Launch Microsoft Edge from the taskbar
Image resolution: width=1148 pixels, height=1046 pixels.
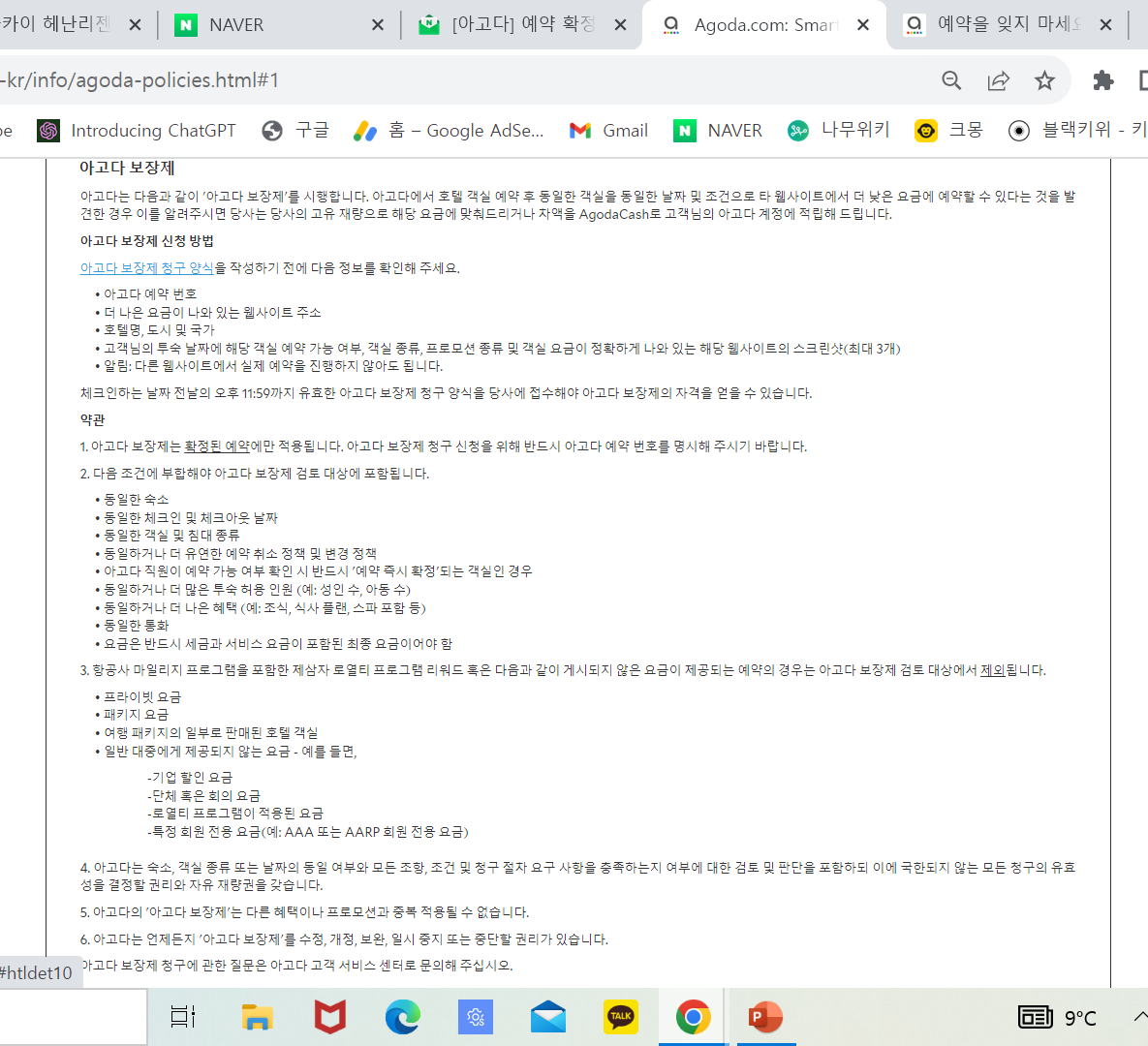pos(403,1017)
